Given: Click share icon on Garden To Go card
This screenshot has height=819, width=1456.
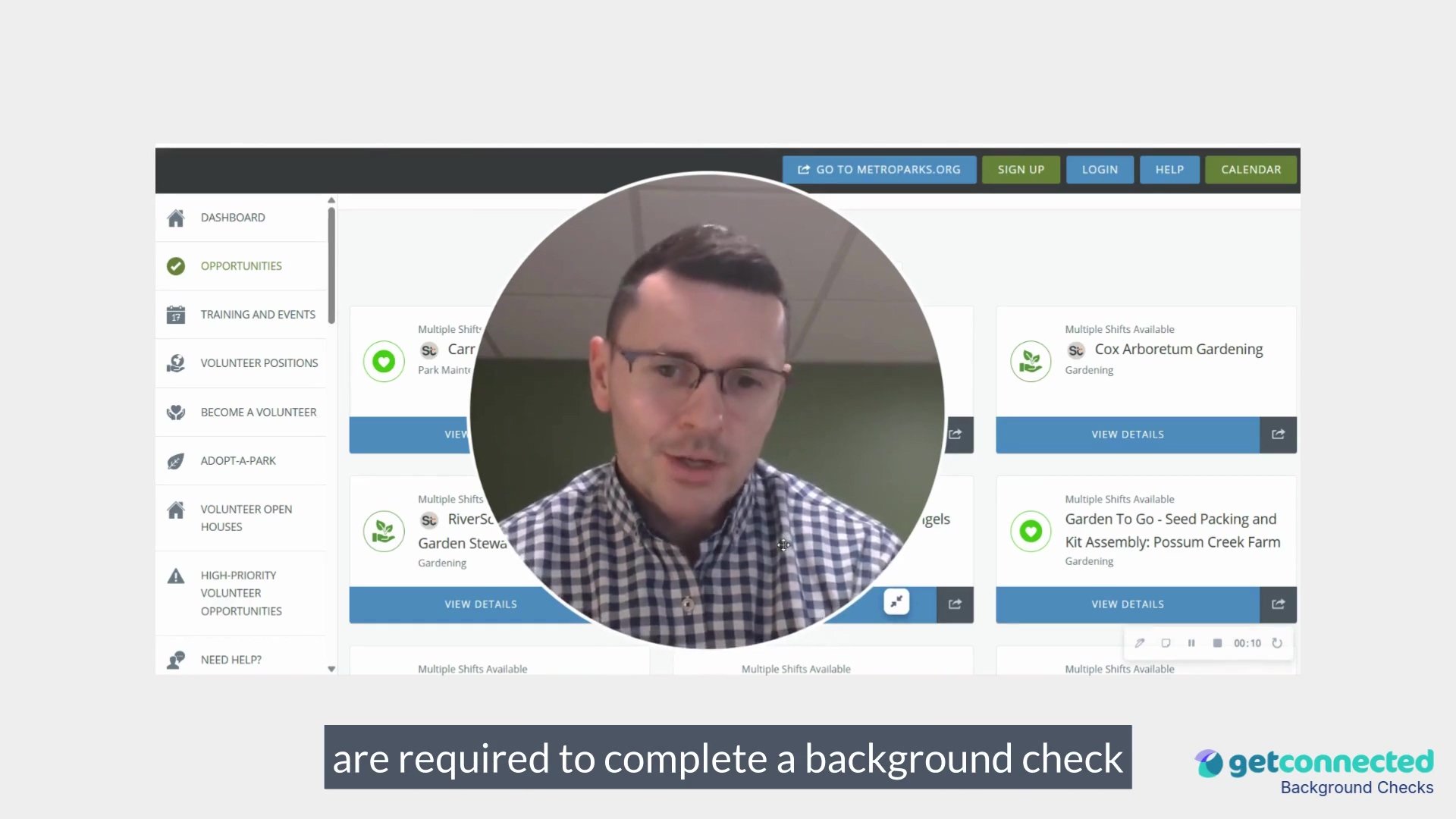Looking at the screenshot, I should pos(1278,604).
